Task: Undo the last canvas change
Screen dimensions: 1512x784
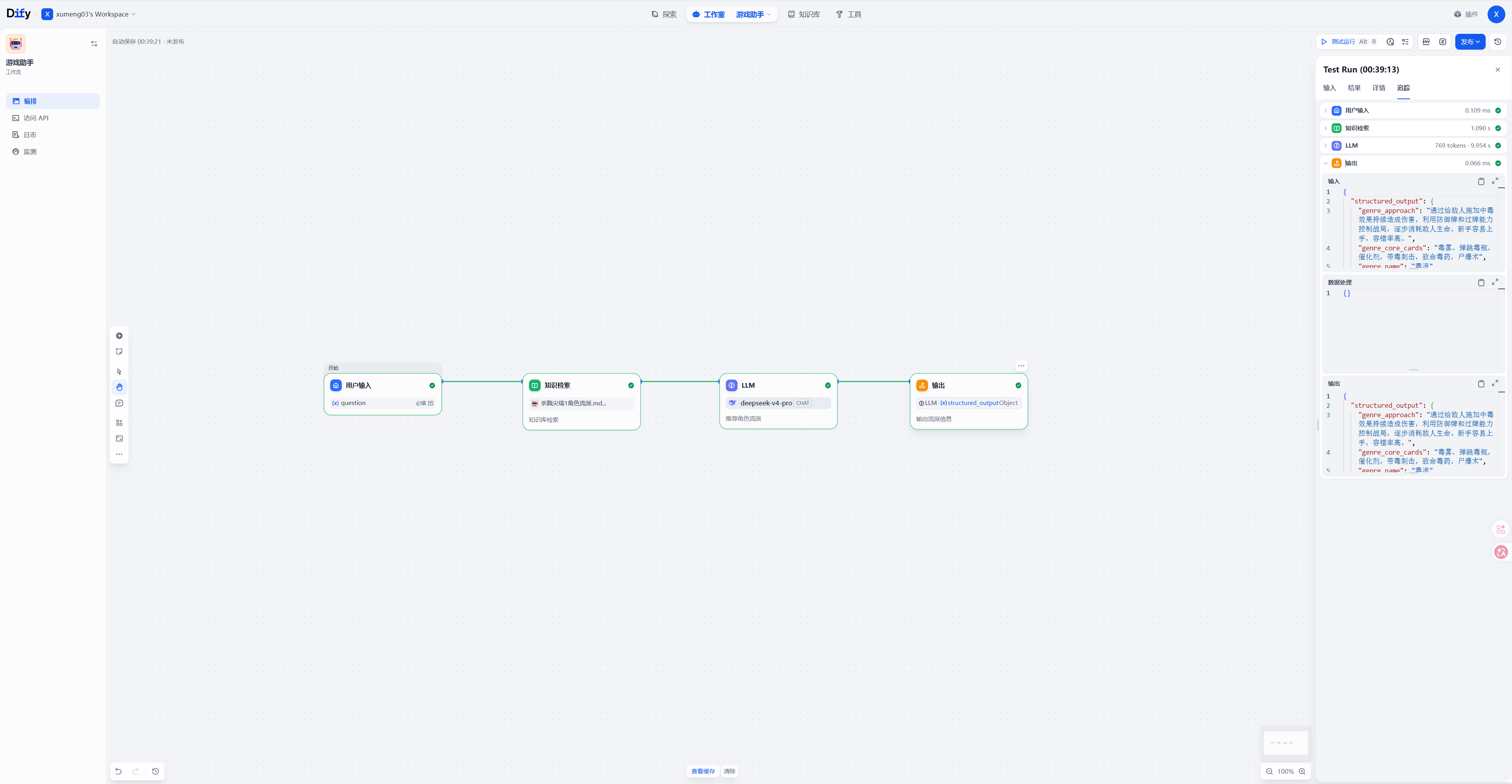Action: 119,771
